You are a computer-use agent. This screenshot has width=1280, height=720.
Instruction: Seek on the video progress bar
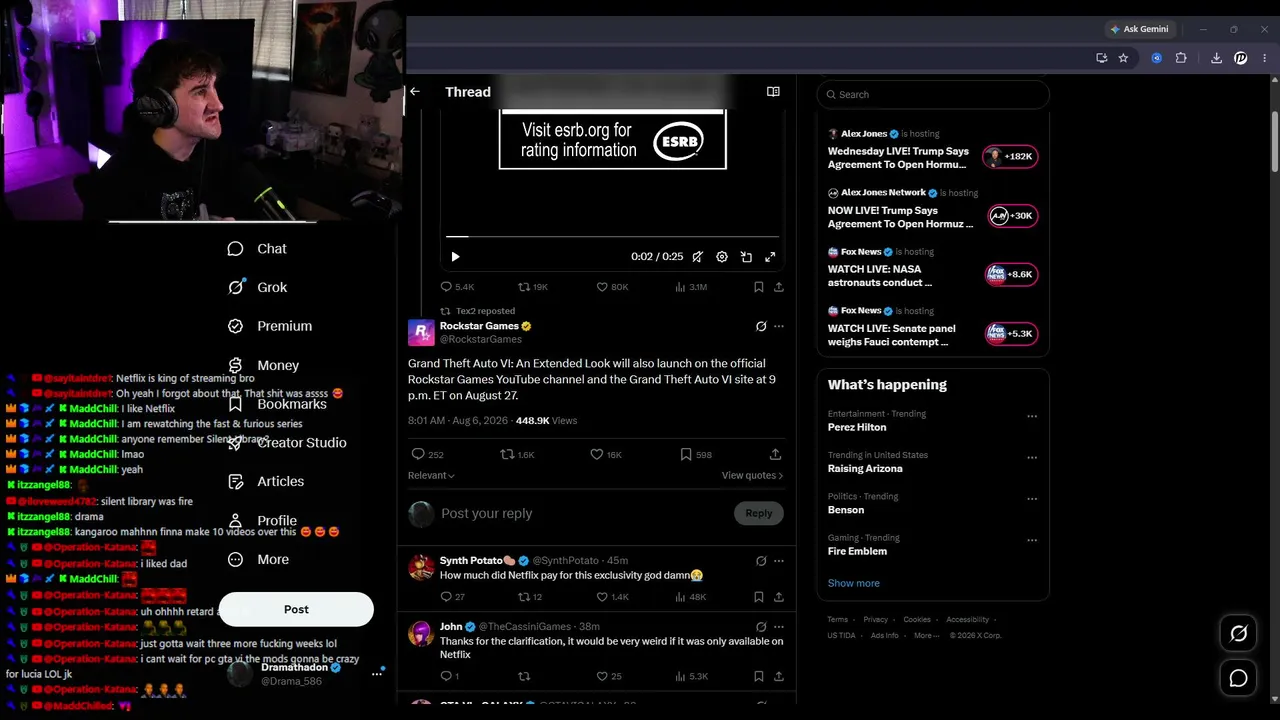tap(612, 237)
